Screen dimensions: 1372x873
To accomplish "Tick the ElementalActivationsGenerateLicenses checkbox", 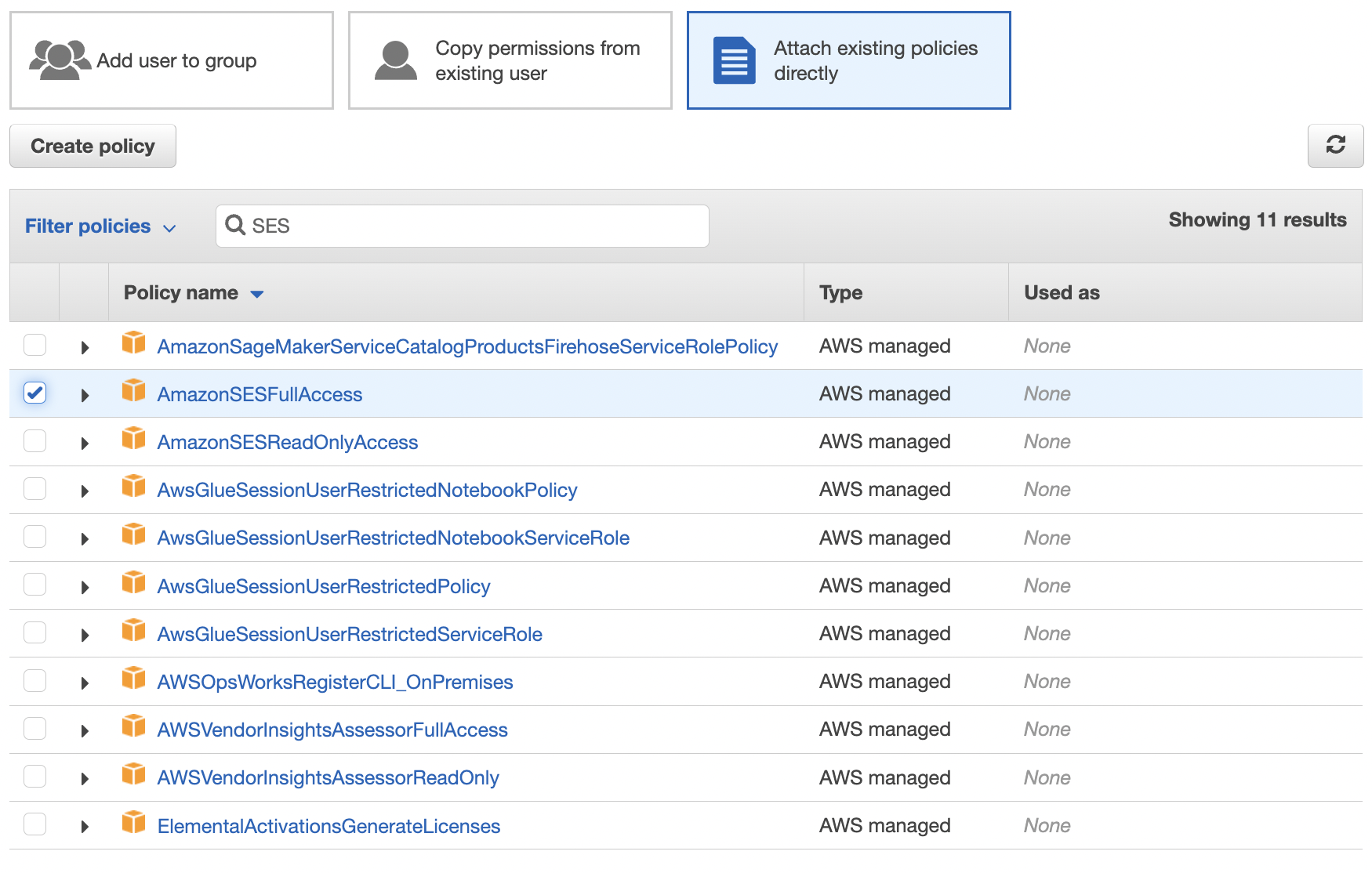I will pyautogui.click(x=34, y=824).
